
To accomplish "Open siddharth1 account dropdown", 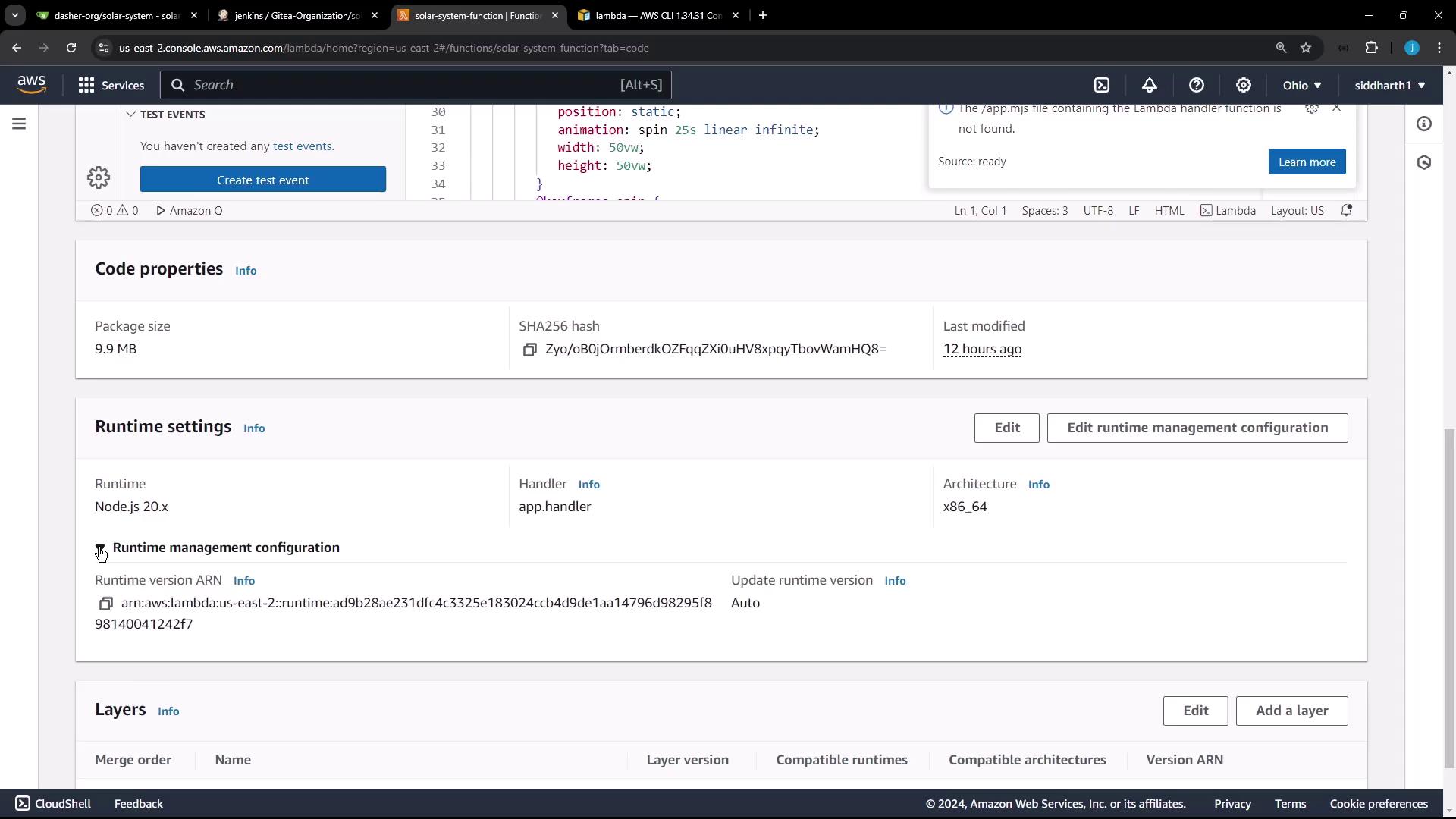I will (x=1389, y=85).
